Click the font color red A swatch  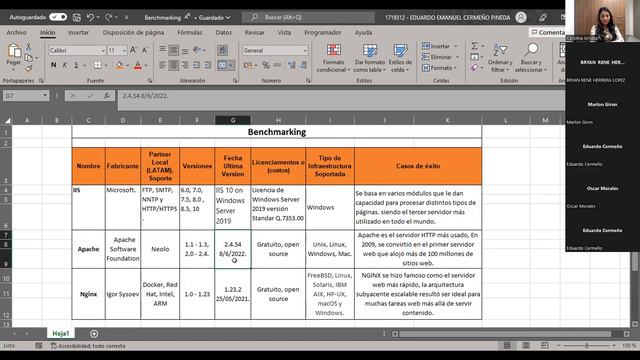click(x=138, y=65)
